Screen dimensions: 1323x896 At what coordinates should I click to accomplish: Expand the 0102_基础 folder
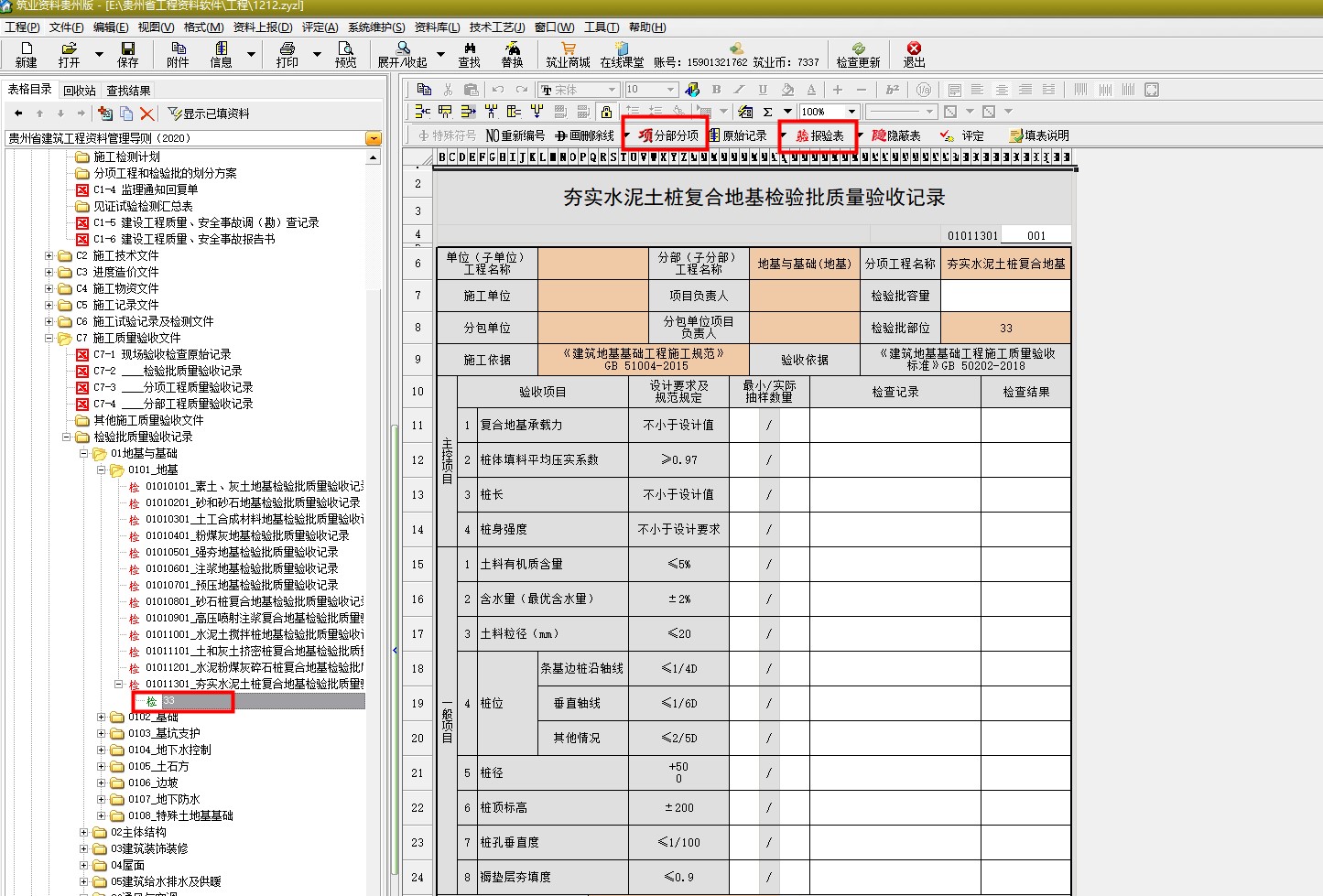pyautogui.click(x=102, y=718)
